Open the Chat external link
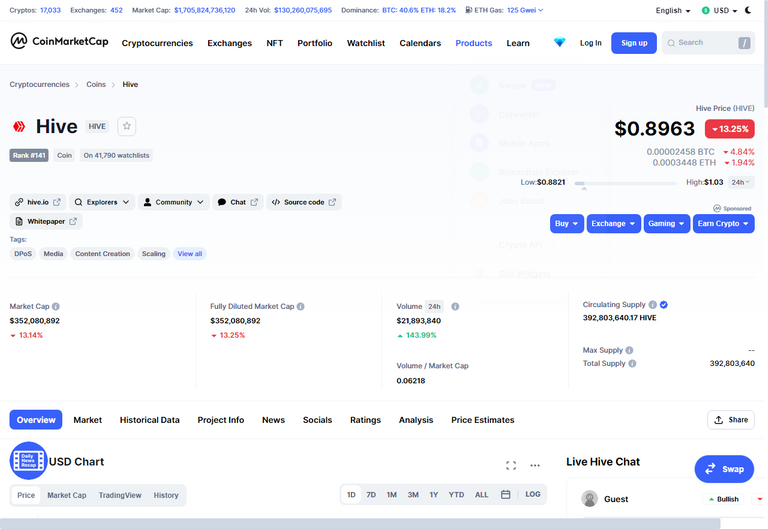Screen dimensions: 768x529 point(238,202)
